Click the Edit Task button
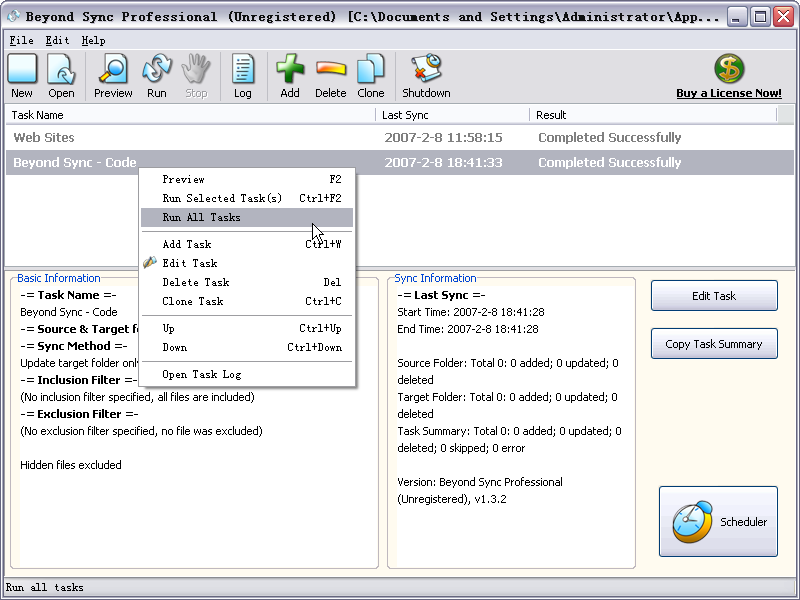Viewport: 800px width, 600px height. (x=714, y=295)
